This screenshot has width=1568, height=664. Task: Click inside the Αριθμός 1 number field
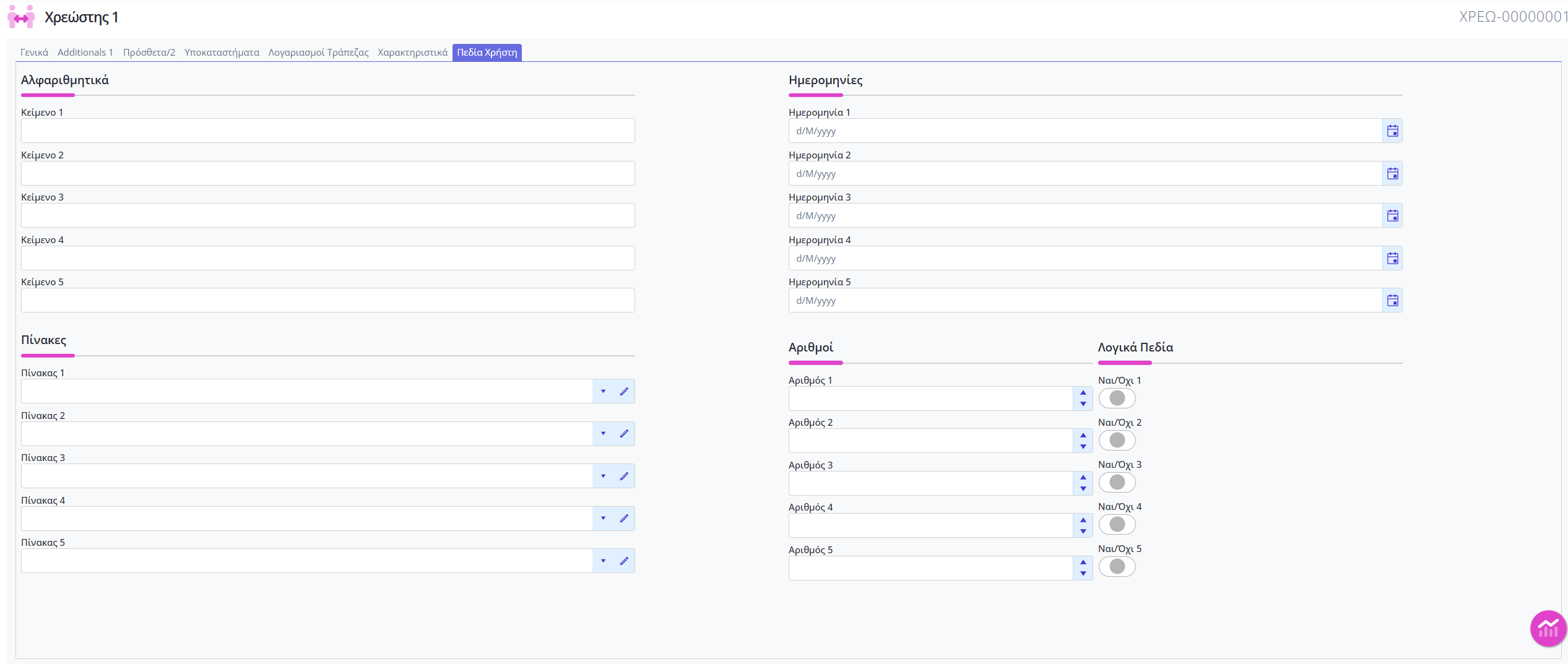pyautogui.click(x=930, y=399)
